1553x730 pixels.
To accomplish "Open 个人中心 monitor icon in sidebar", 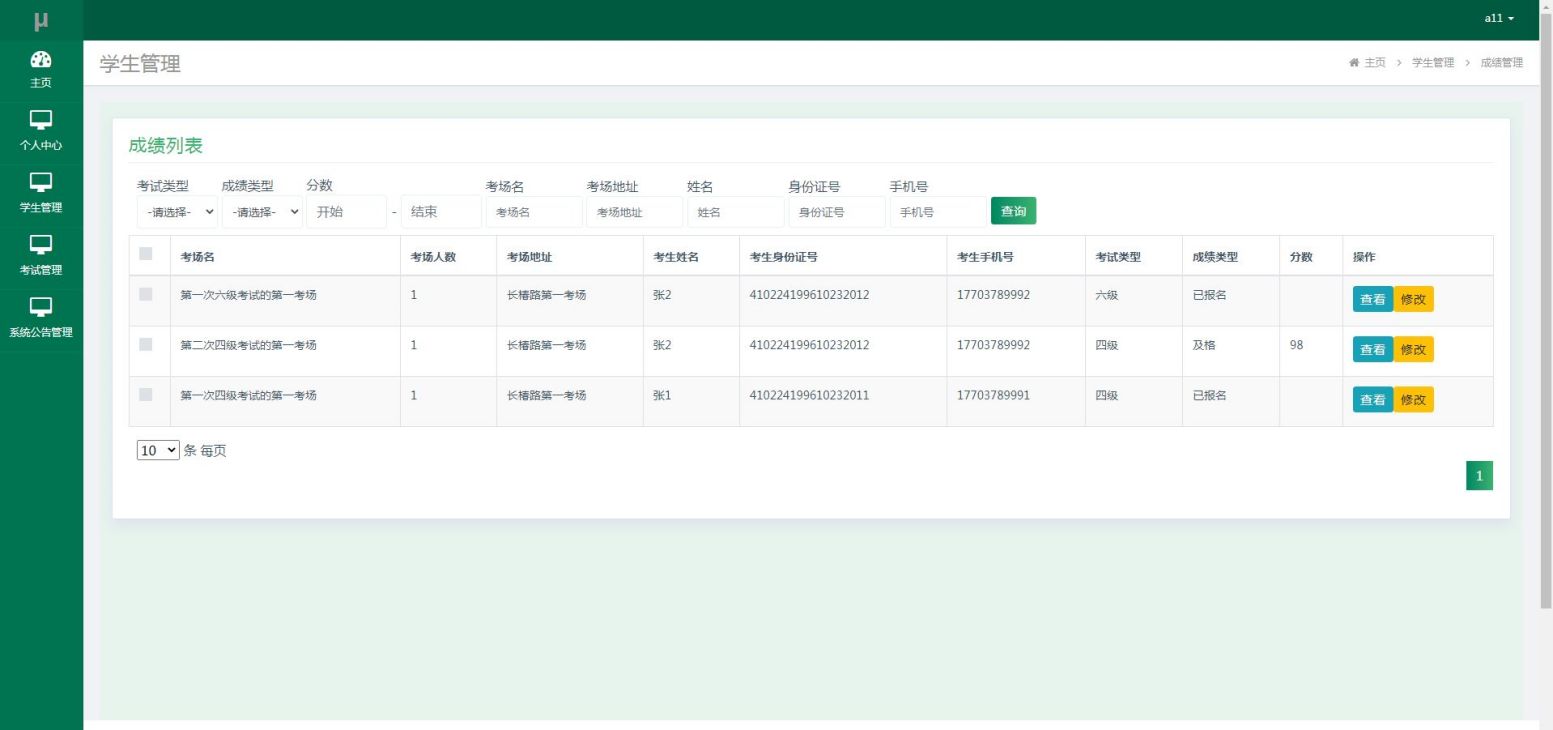I will click(x=41, y=121).
